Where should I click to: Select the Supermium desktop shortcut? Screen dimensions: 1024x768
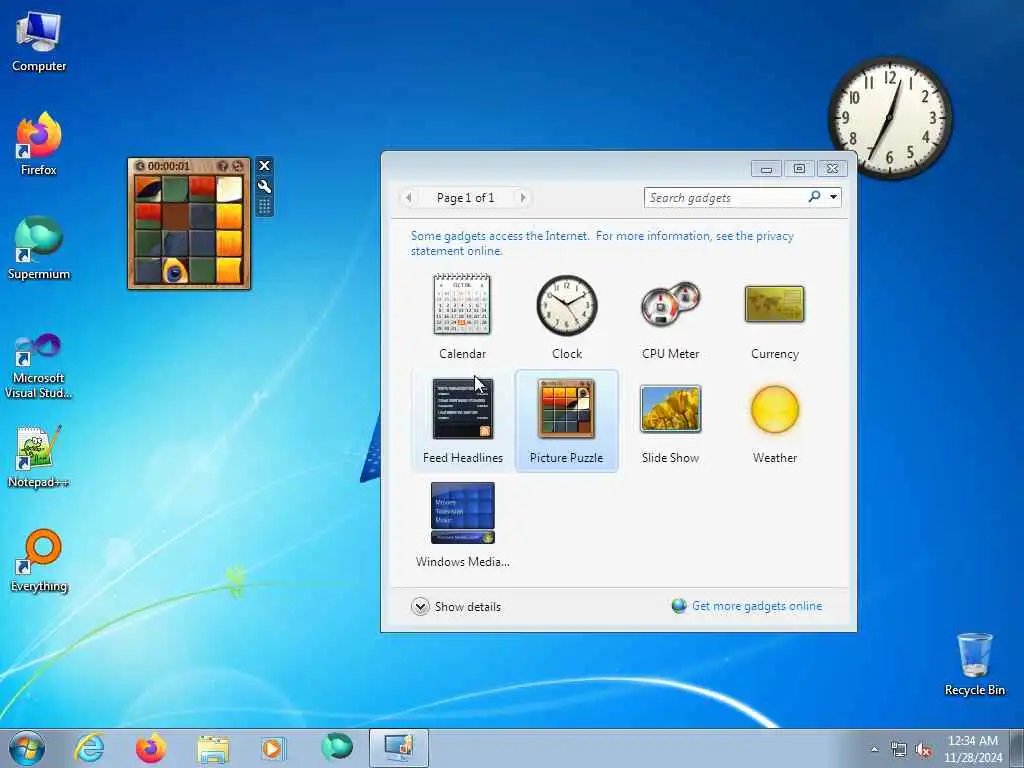coord(39,248)
